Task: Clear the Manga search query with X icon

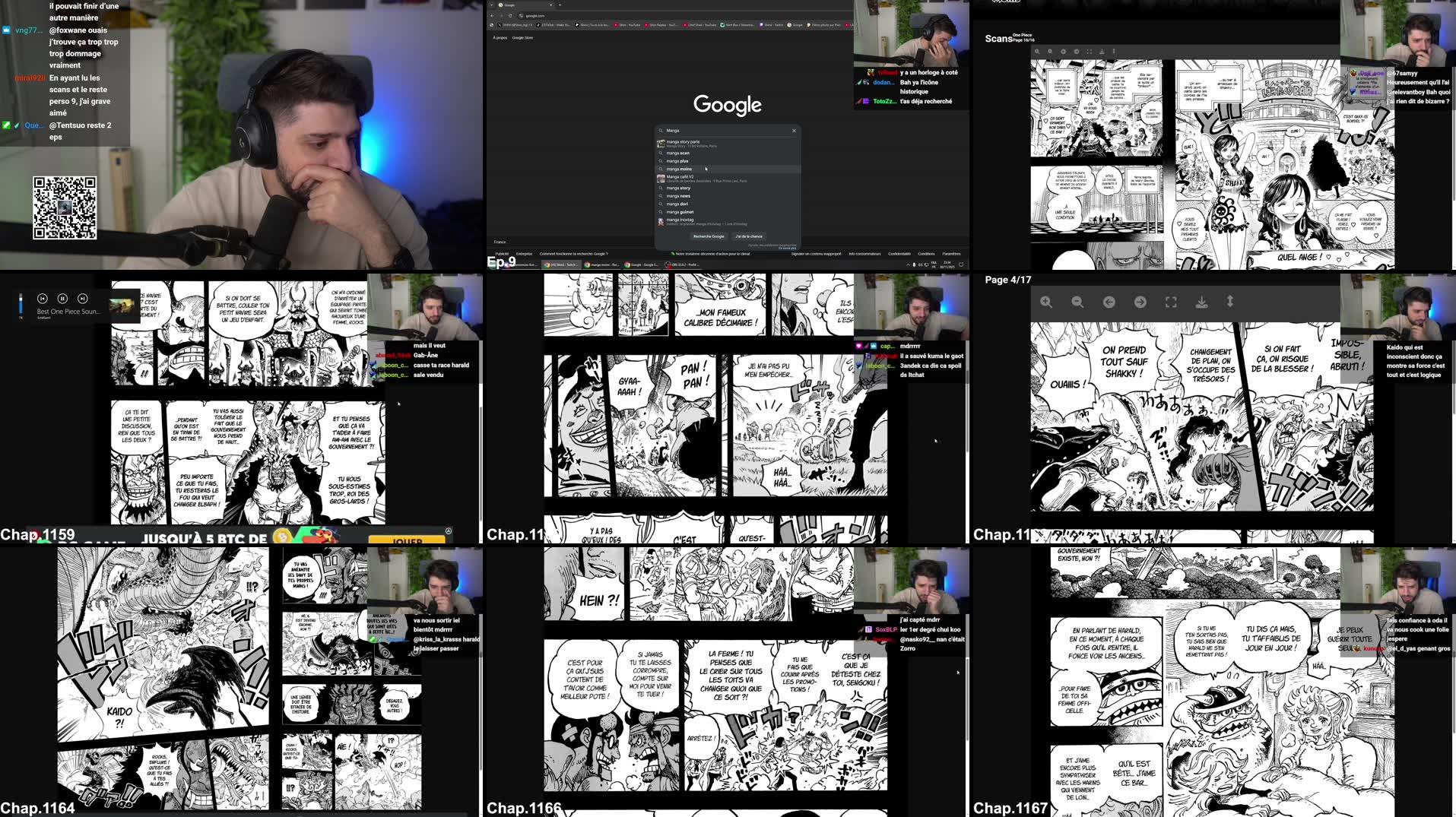Action: click(795, 131)
